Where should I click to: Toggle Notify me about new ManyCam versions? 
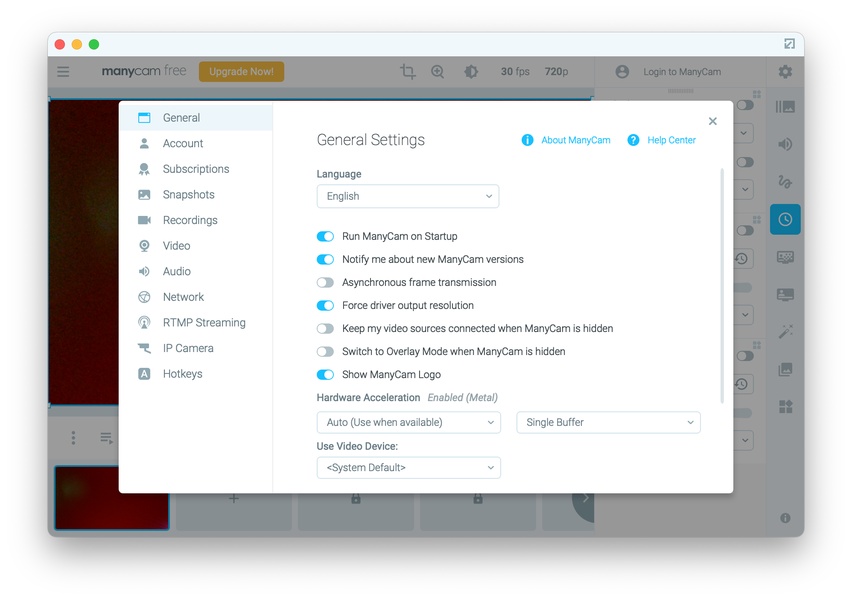(325, 259)
